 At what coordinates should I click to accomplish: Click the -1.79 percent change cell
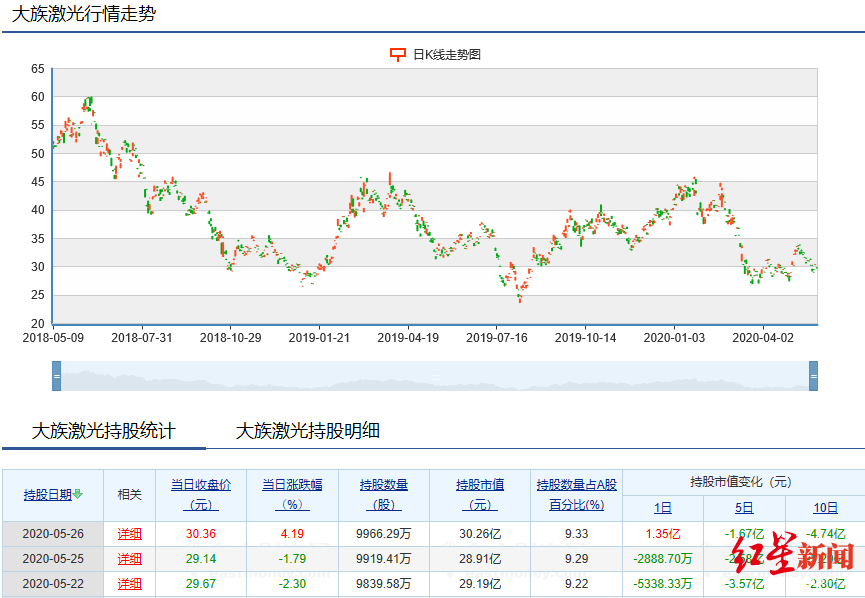tap(292, 559)
